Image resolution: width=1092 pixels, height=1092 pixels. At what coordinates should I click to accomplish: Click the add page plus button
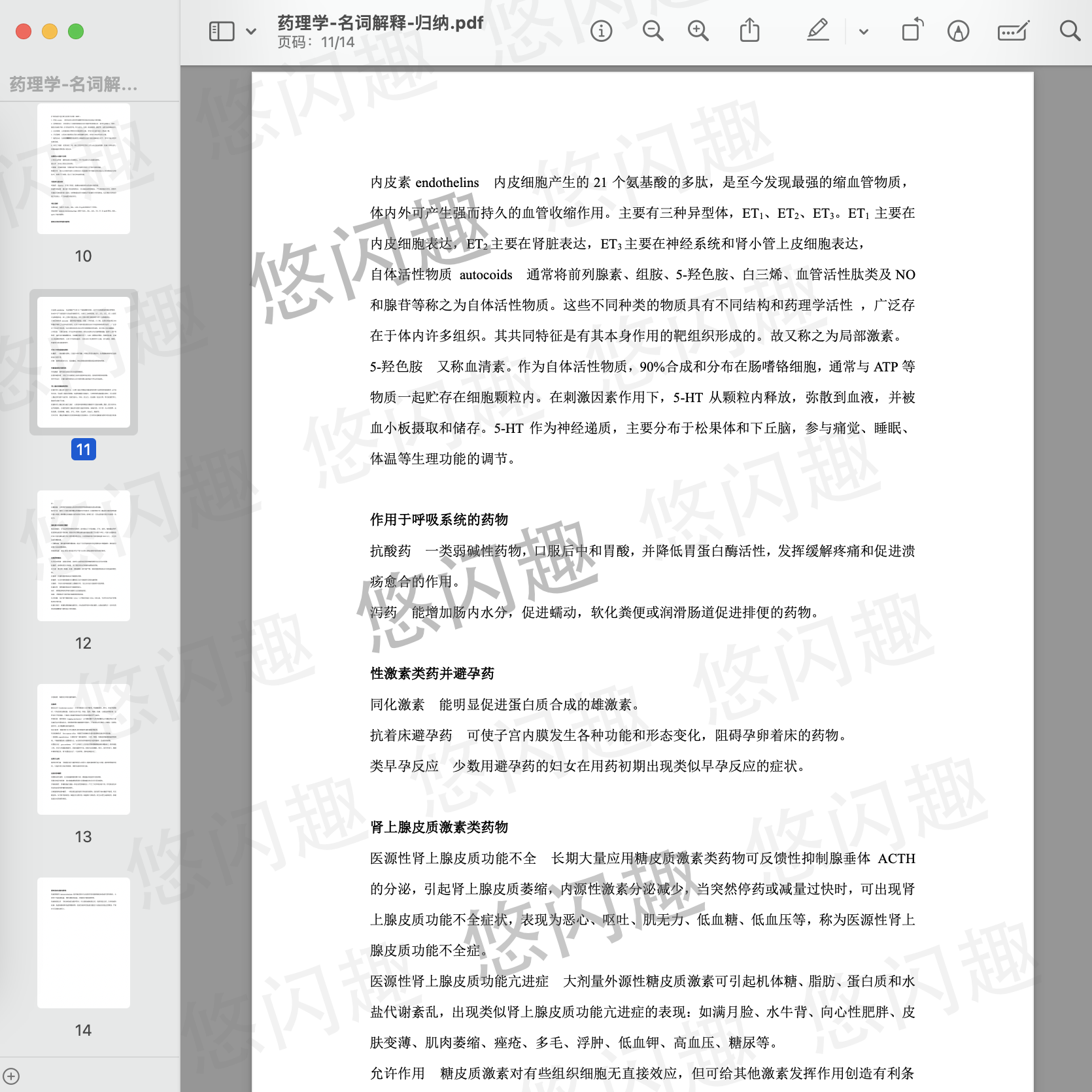(x=11, y=1076)
